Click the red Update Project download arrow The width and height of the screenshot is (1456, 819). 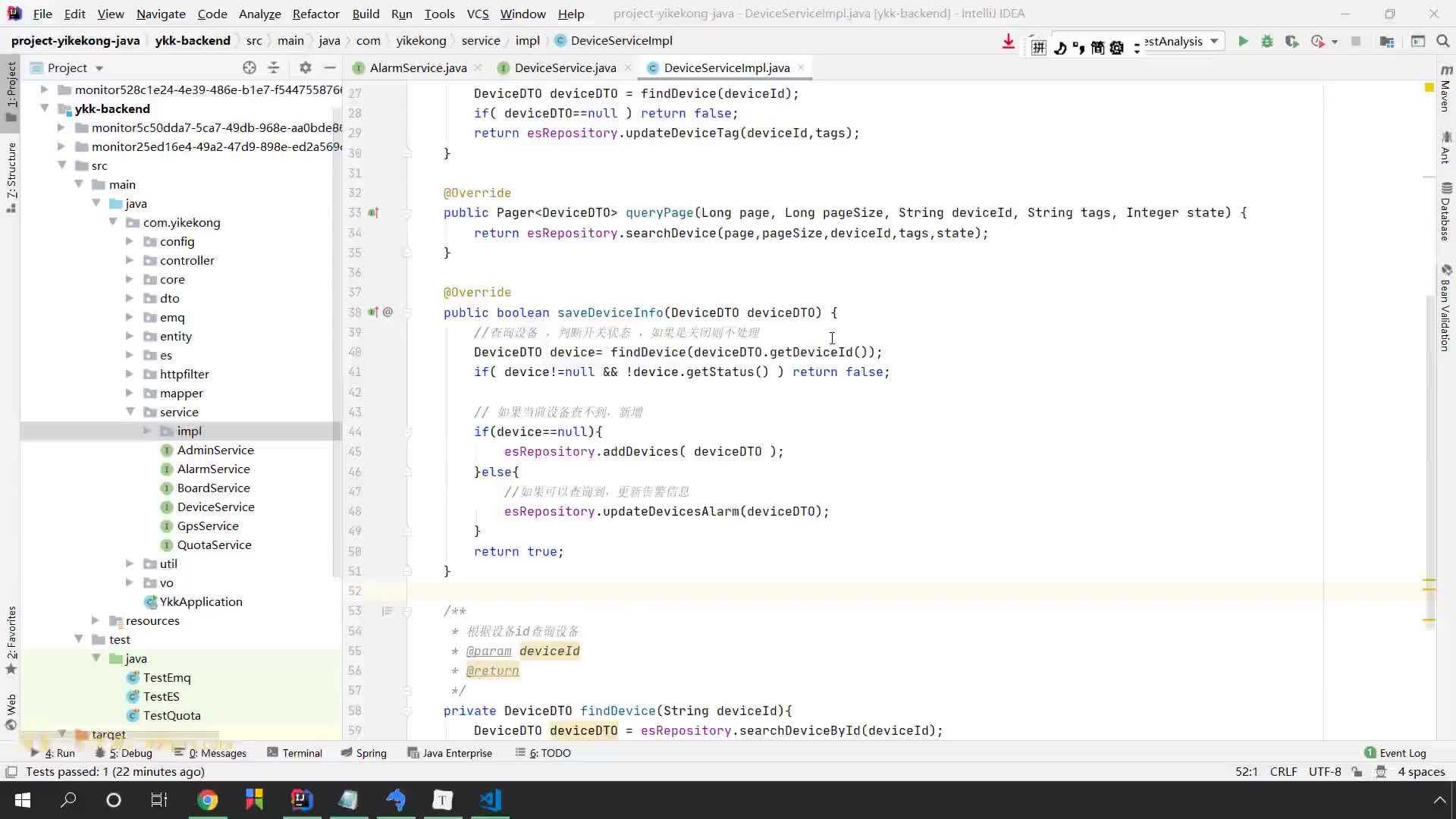click(x=1008, y=42)
